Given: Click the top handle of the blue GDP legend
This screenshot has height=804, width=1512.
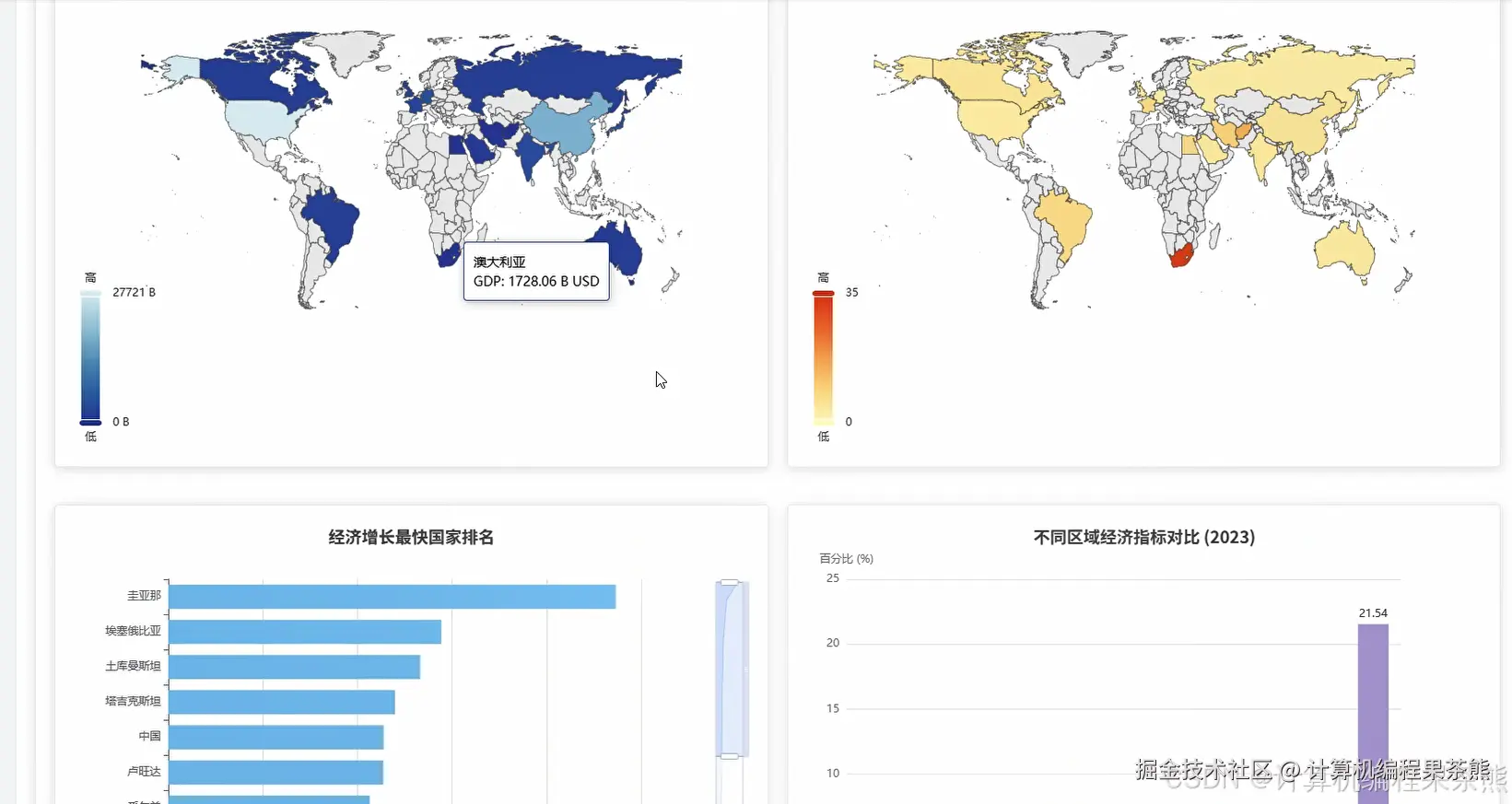Looking at the screenshot, I should point(90,293).
